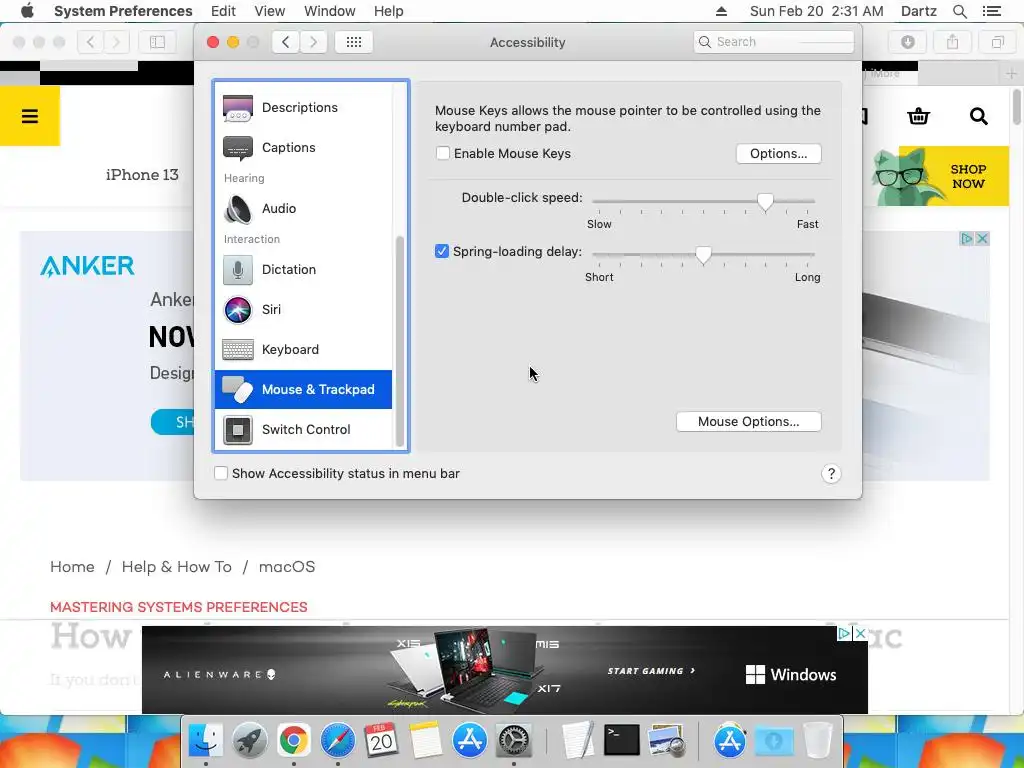Open the hamburger menu on the webpage

click(x=29, y=116)
